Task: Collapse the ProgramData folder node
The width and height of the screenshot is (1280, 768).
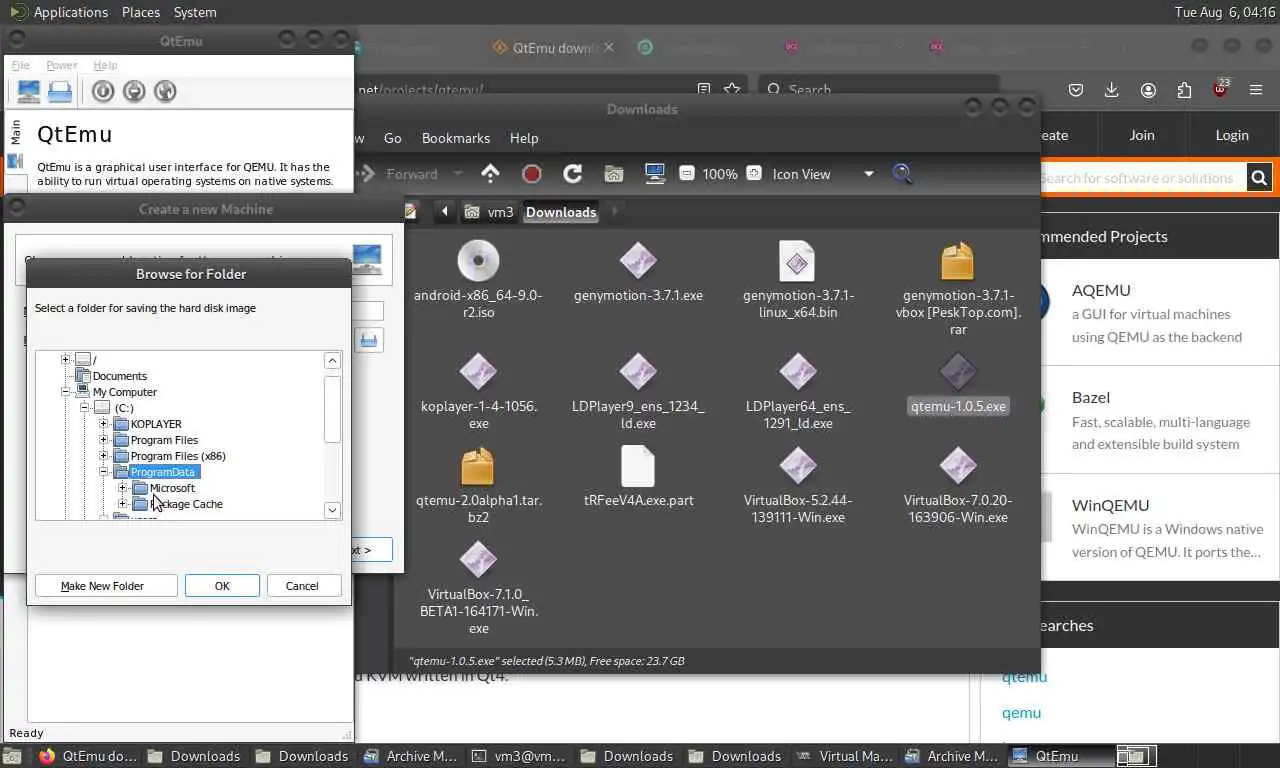Action: [104, 472]
